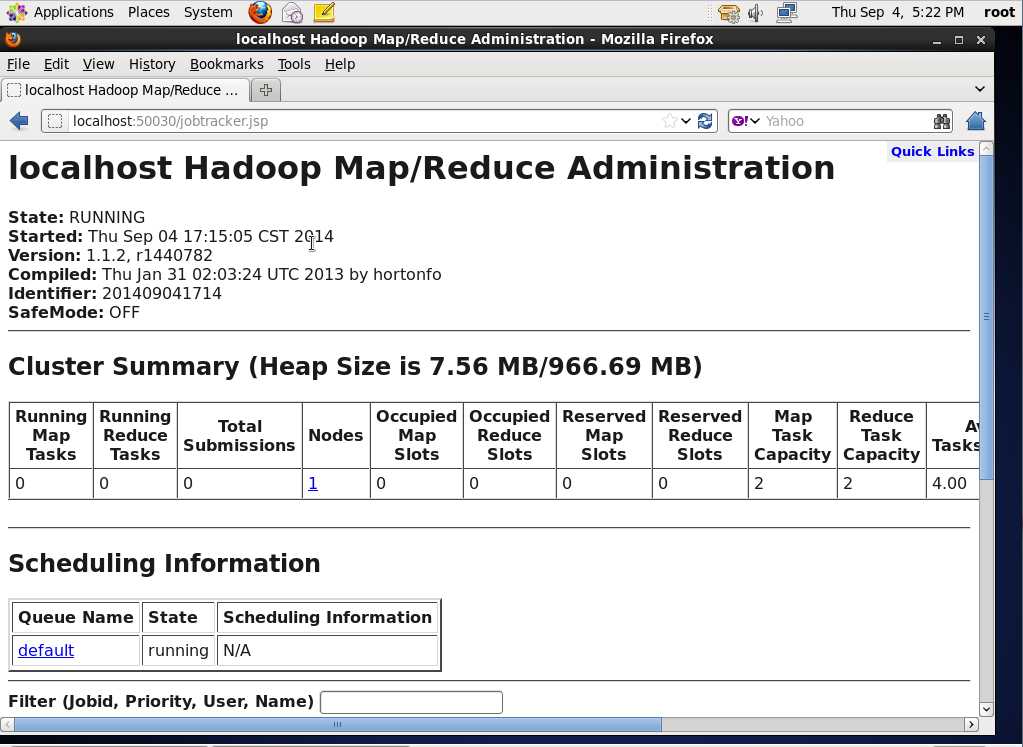Click the Reduce Task Capacity header
1023x747 pixels.
(x=881, y=435)
